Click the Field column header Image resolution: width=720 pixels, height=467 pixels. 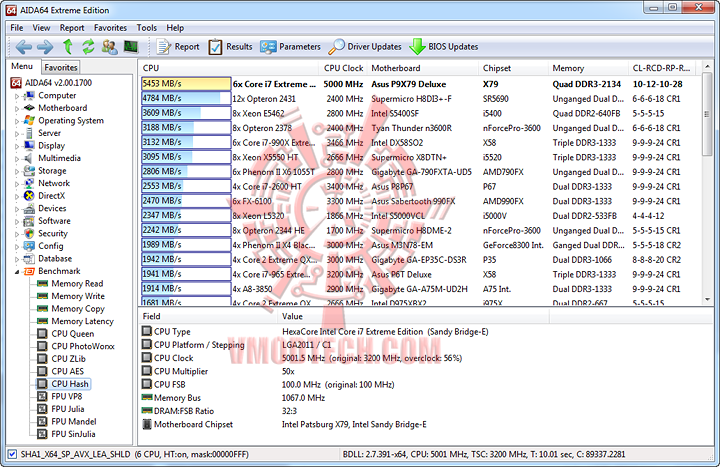pyautogui.click(x=208, y=316)
